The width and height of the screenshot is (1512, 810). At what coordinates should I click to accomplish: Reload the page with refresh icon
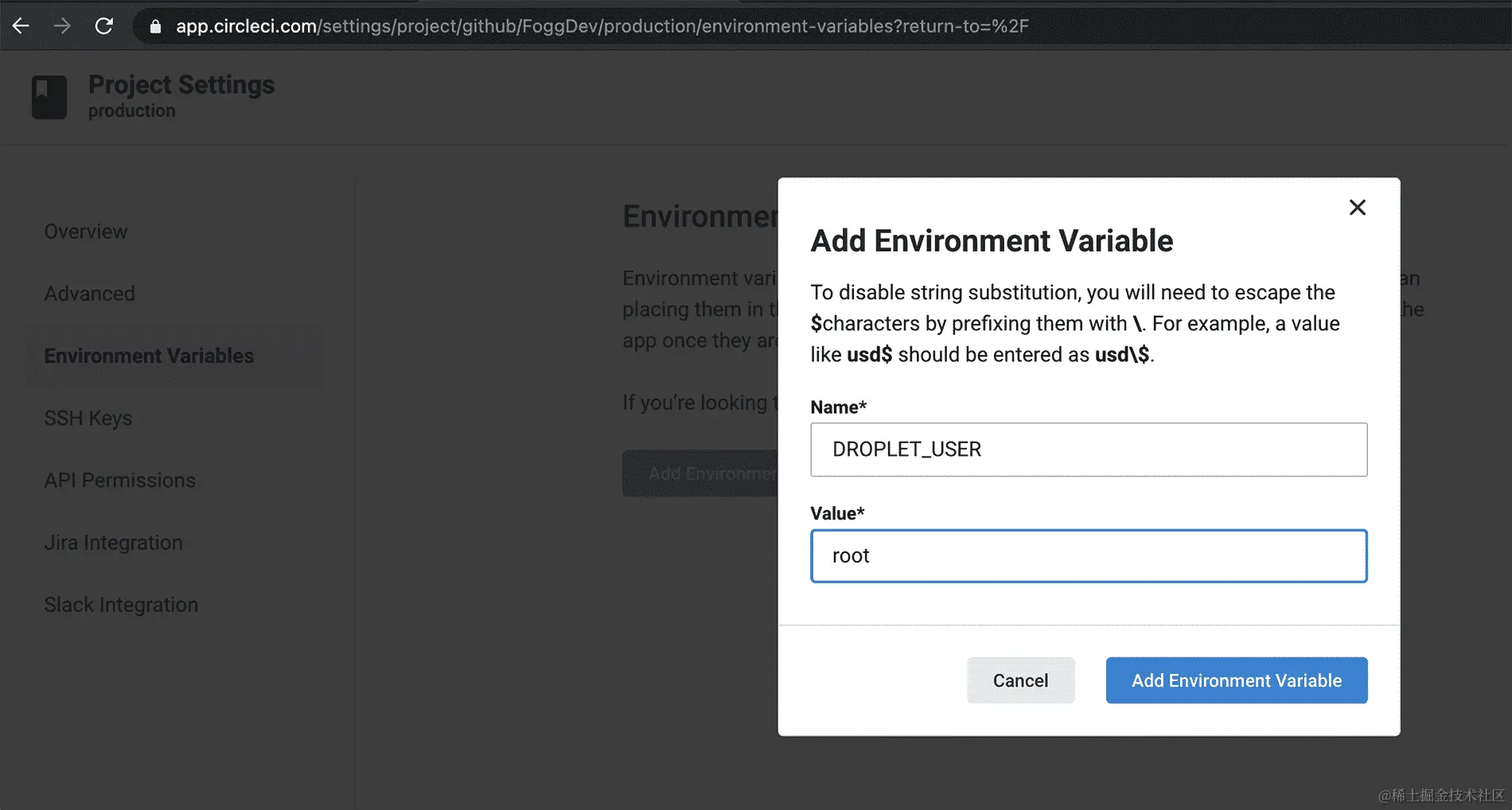(x=104, y=26)
